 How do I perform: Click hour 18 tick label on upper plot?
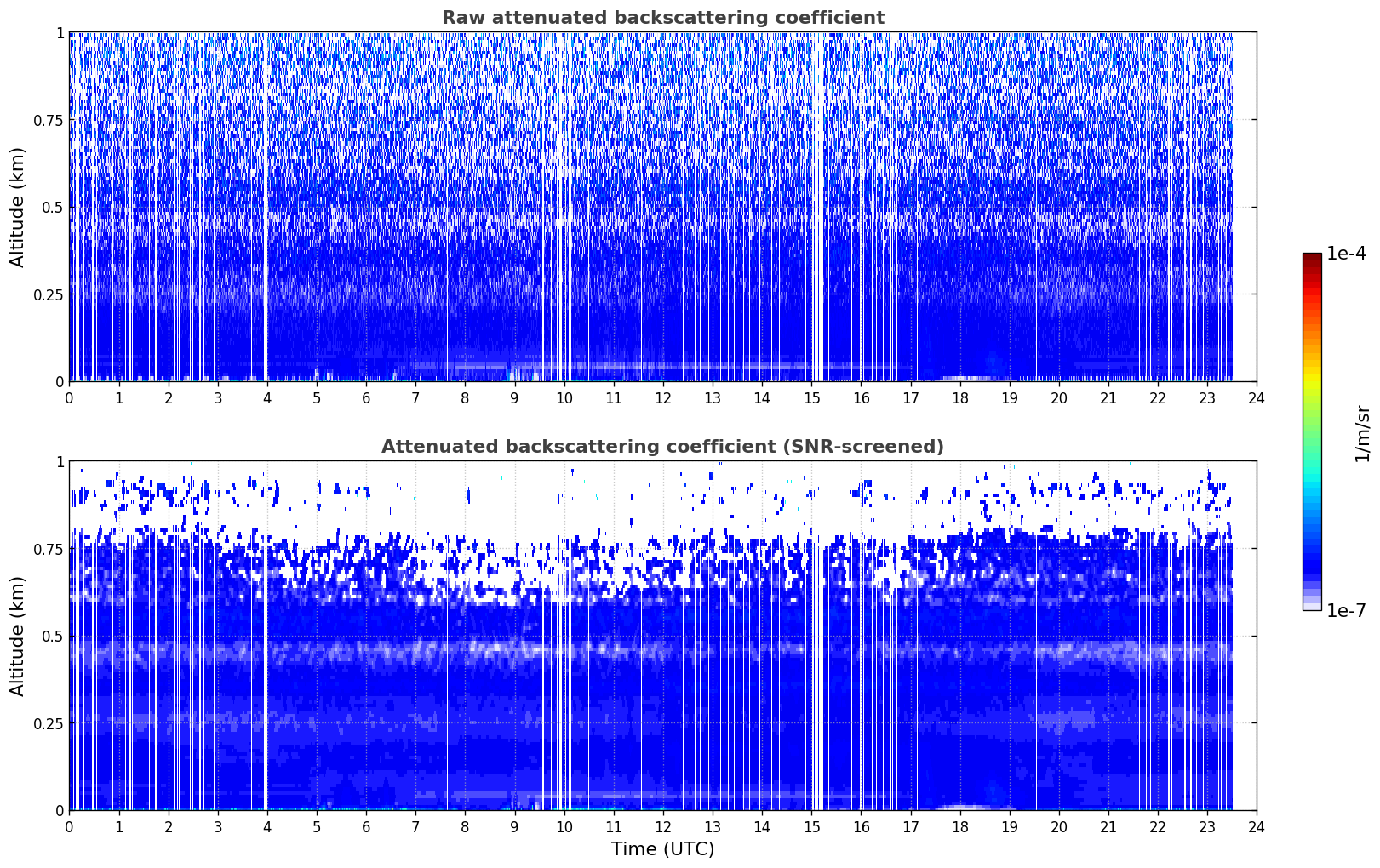(x=959, y=398)
